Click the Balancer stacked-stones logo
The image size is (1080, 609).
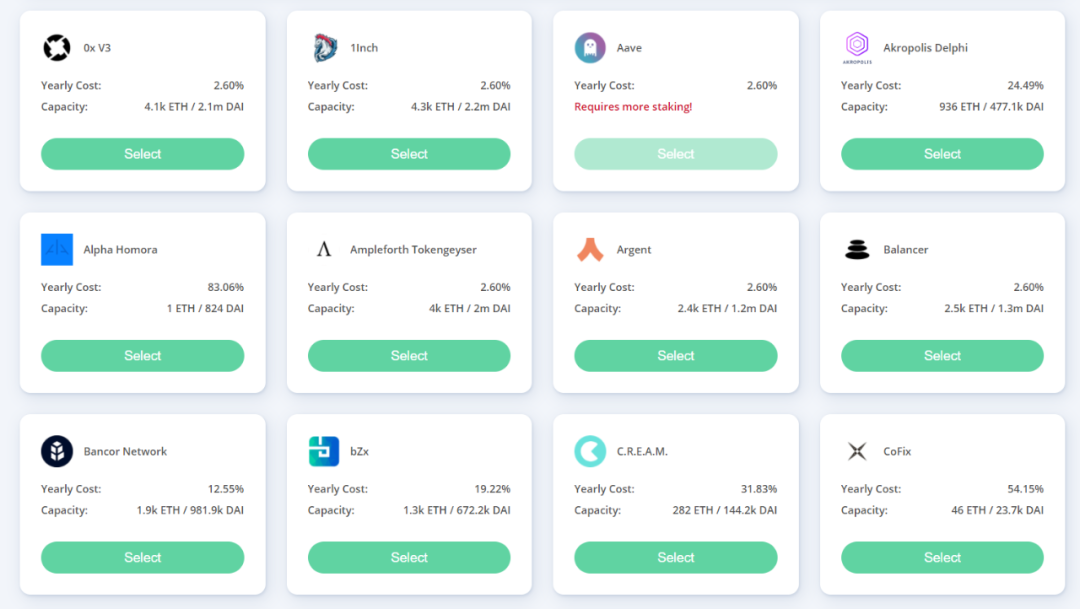pyautogui.click(x=857, y=250)
